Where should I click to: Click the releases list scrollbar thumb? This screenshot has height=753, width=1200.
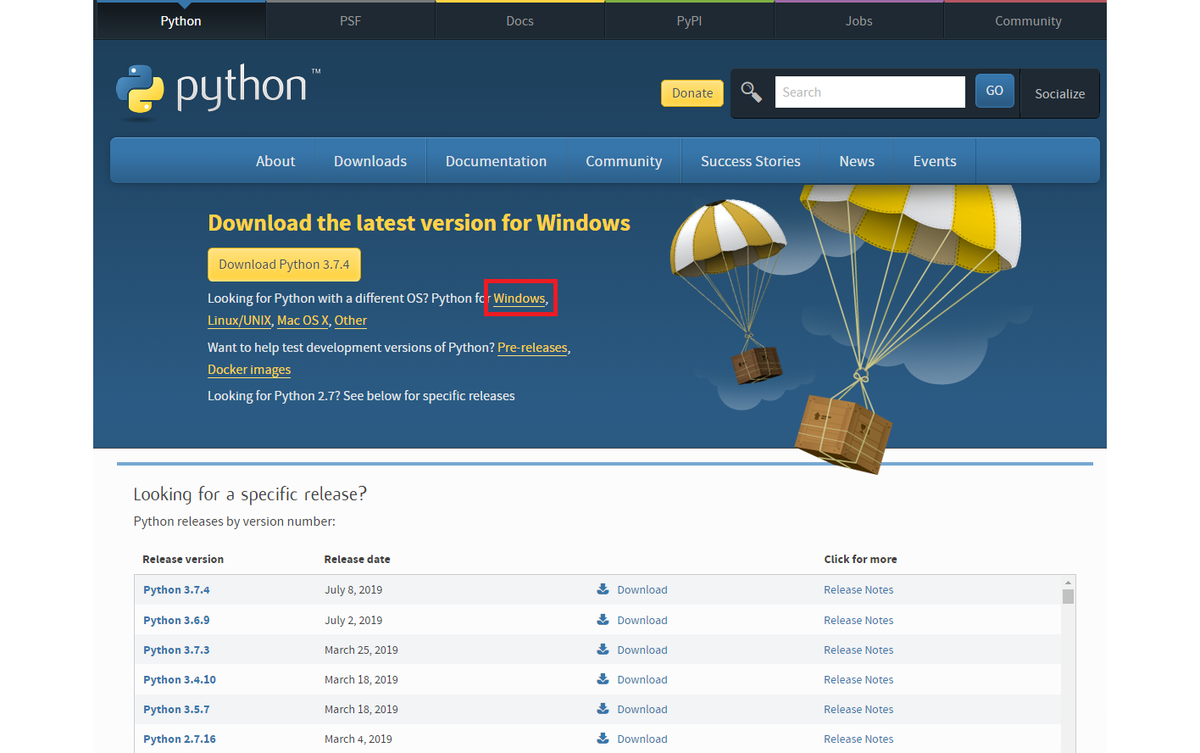(1068, 597)
